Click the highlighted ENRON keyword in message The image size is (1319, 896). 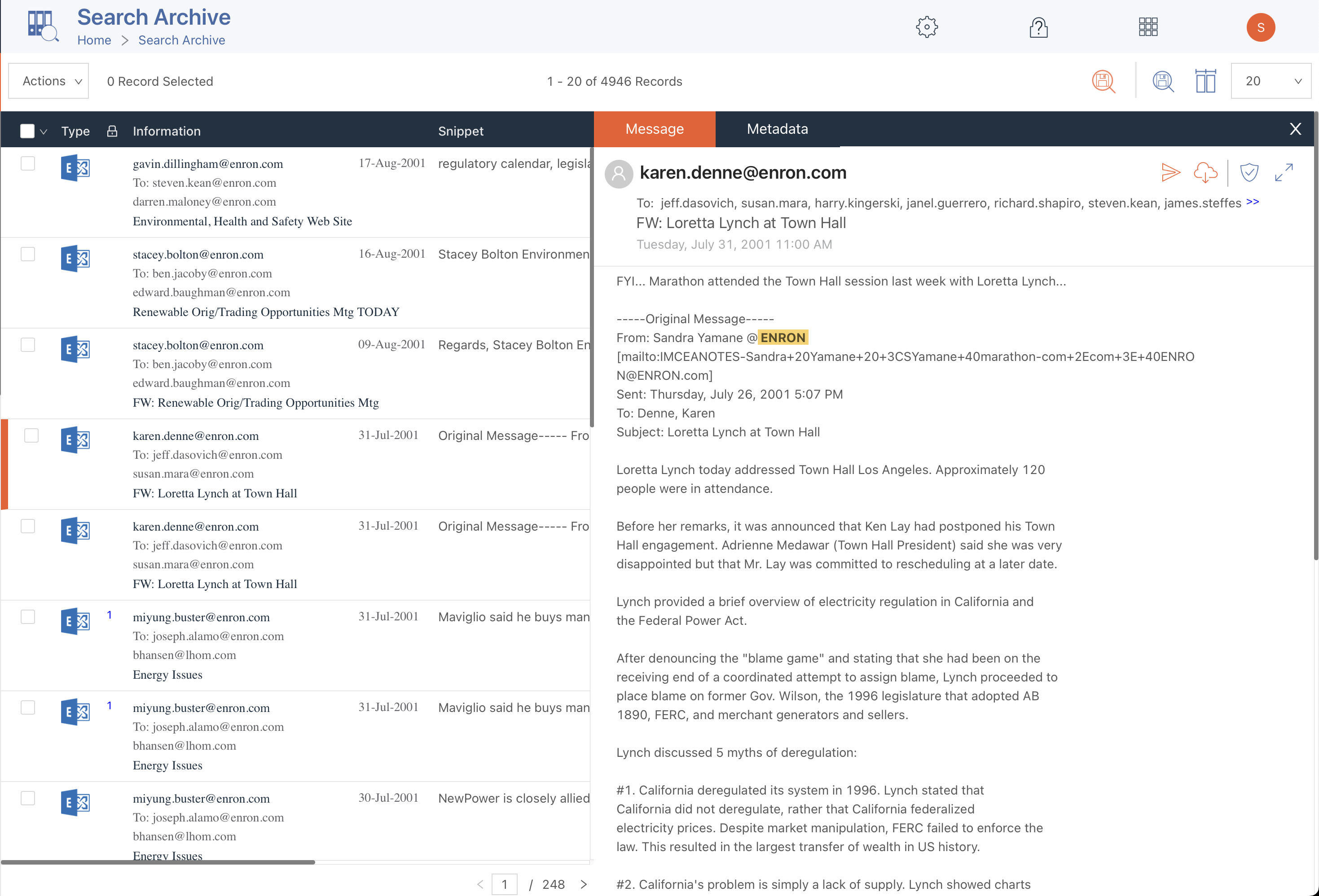tap(783, 338)
